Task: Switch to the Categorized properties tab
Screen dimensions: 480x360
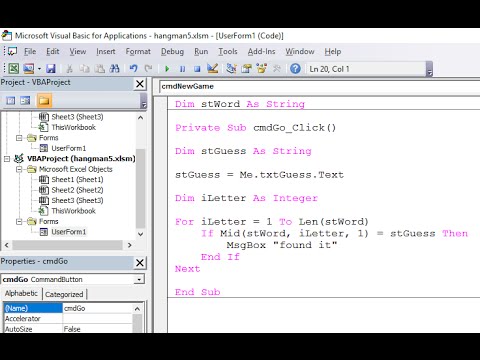Action: click(64, 294)
